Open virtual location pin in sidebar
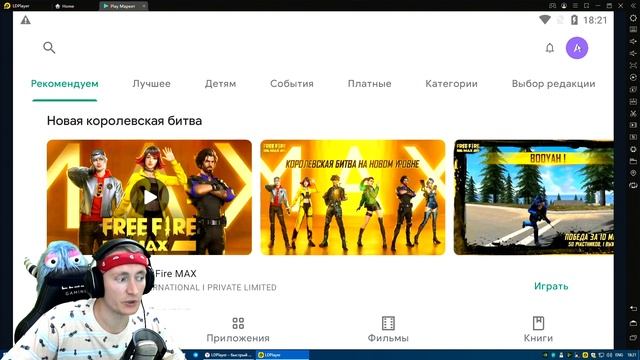 pos(633,173)
